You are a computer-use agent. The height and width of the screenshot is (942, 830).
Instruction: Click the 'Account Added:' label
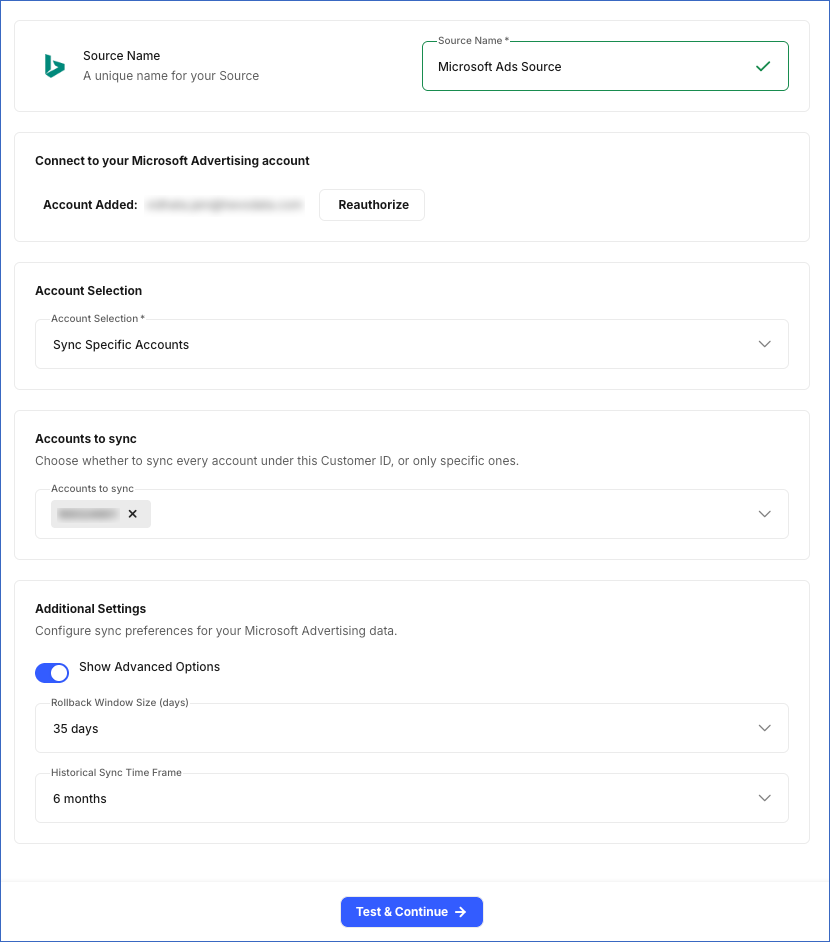click(90, 205)
